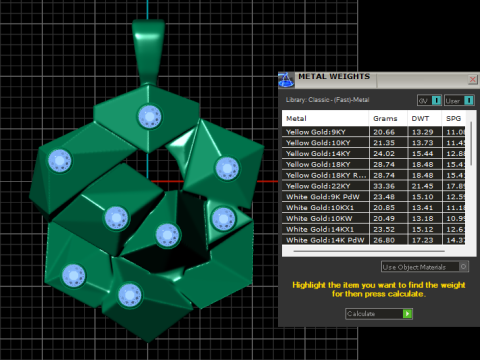The height and width of the screenshot is (360, 480).
Task: Select the Yellow Gold:10KY row
Action: 374,143
